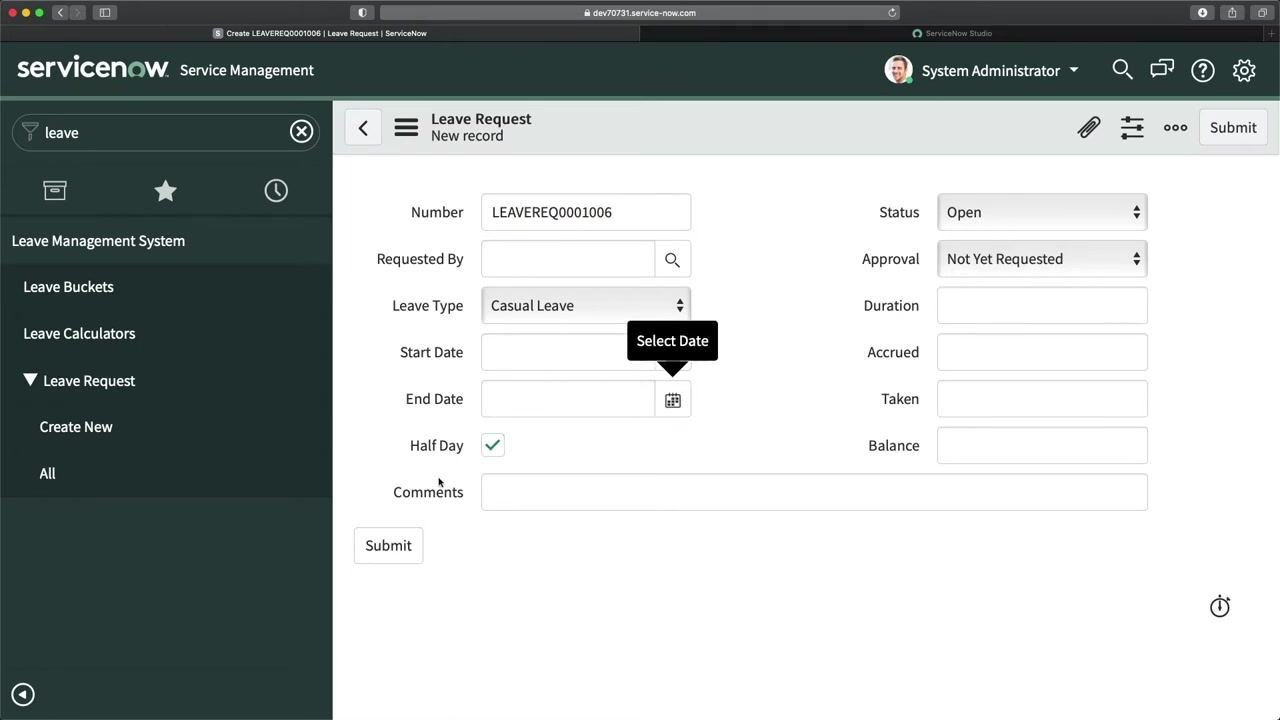Click the Requested By input field
Viewport: 1280px width, 720px height.
coord(568,259)
